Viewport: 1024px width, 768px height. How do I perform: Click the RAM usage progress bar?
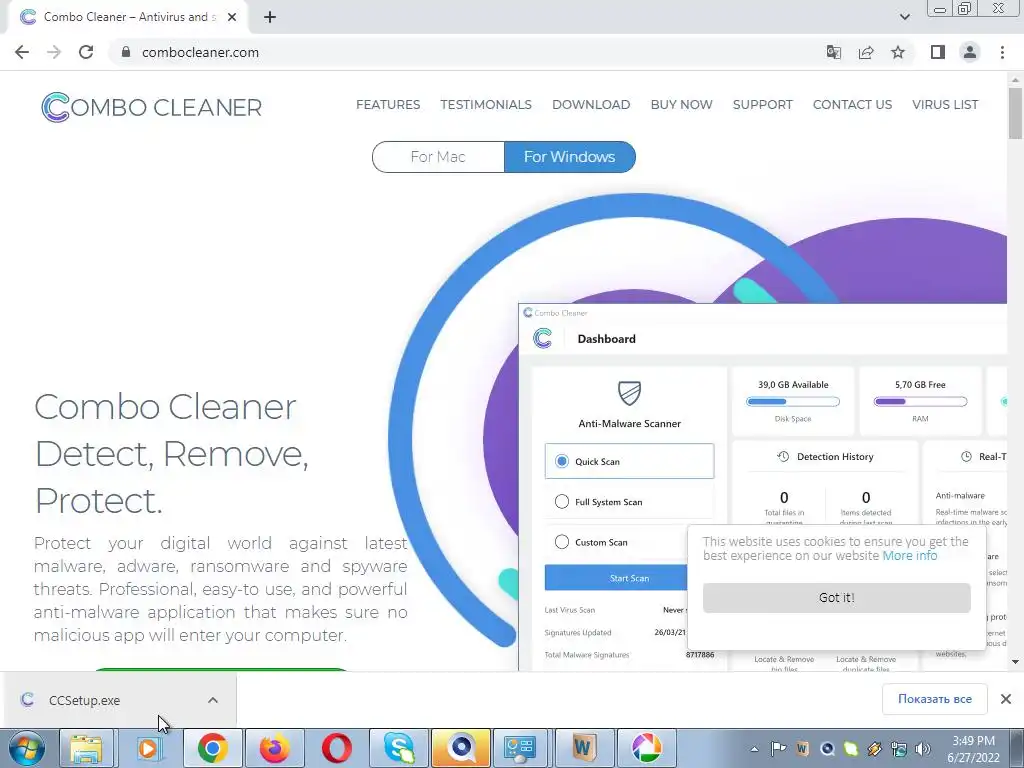[x=920, y=402]
